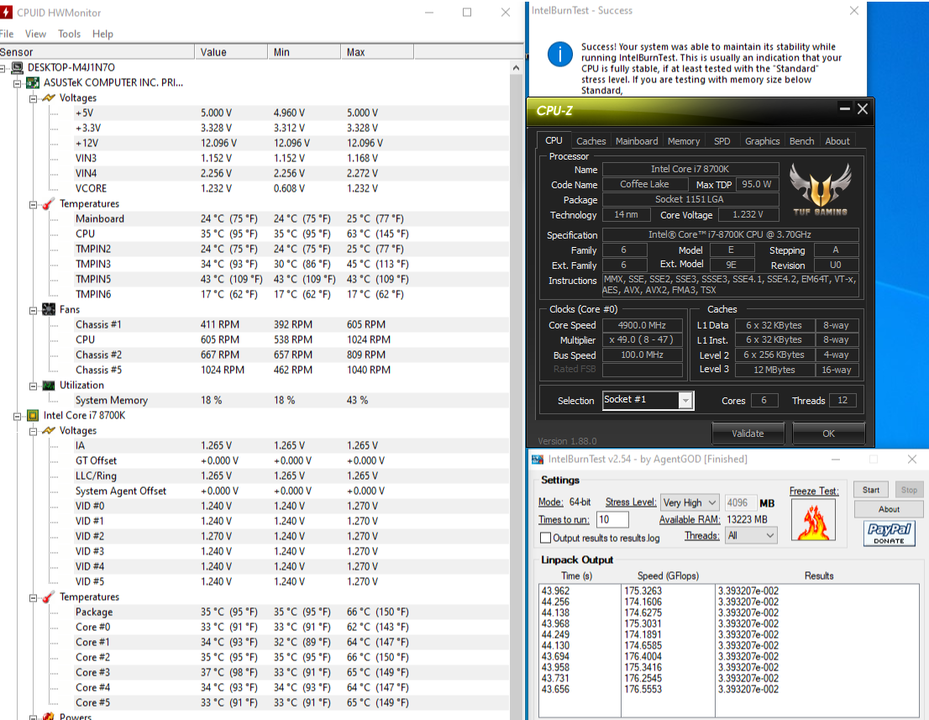Open the Tools menu in HWMonitor
Viewport: 929px width, 720px height.
pos(69,34)
